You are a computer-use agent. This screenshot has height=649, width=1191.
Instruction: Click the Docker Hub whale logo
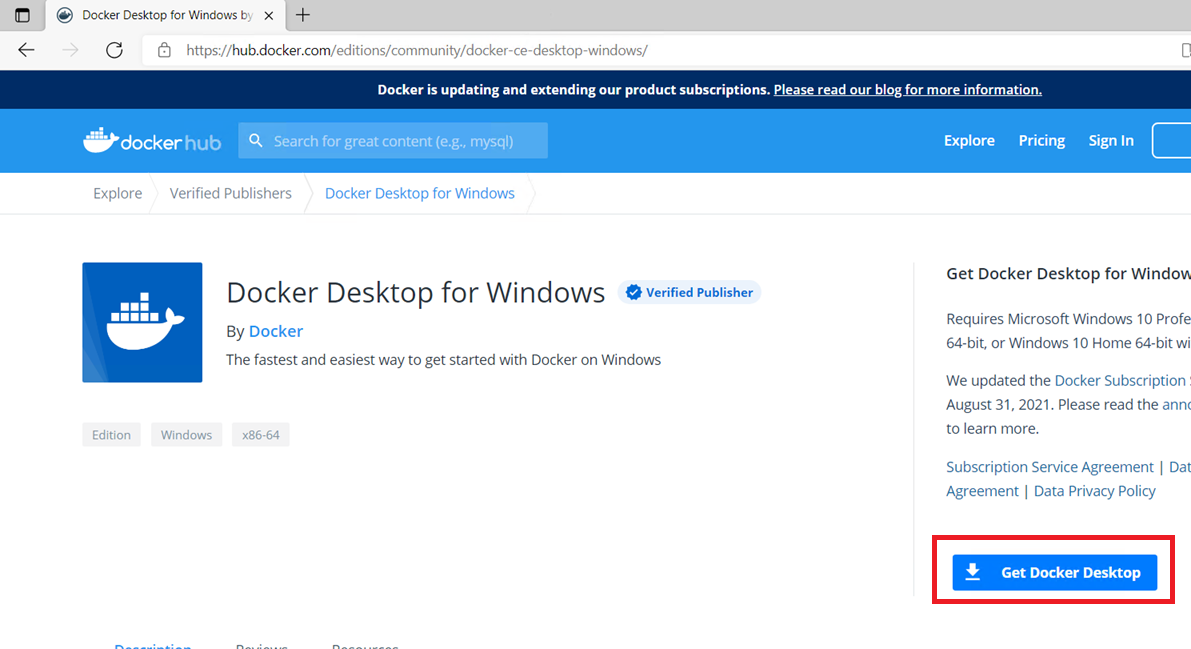(x=152, y=141)
